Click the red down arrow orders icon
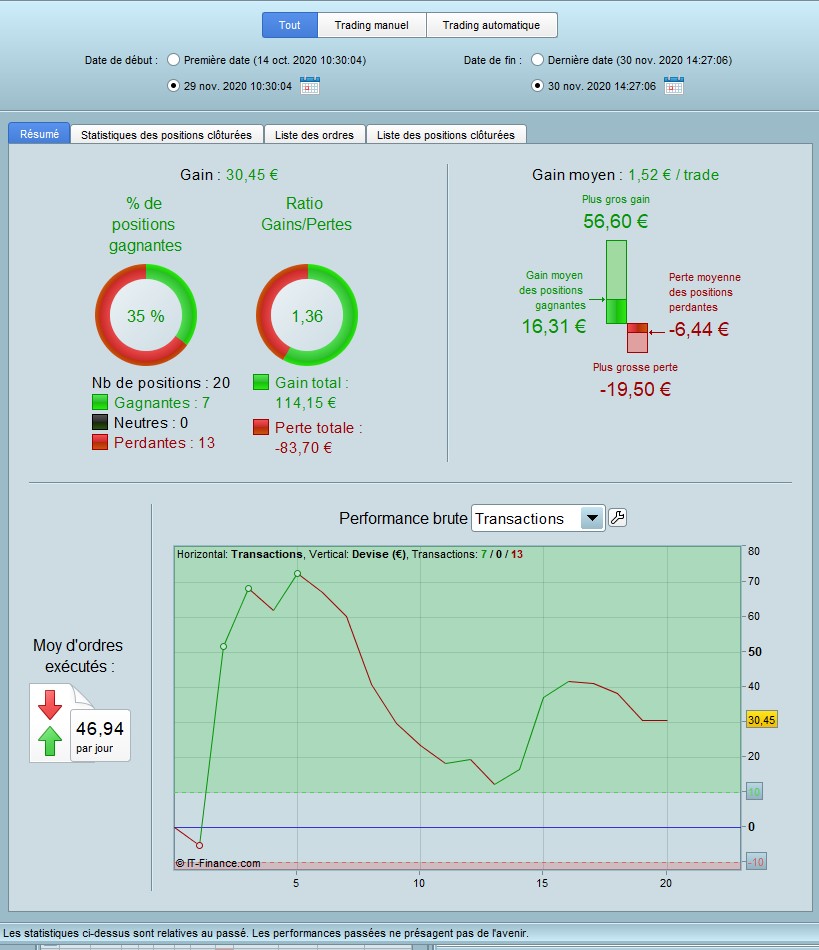The width and height of the screenshot is (819, 950). coord(50,705)
